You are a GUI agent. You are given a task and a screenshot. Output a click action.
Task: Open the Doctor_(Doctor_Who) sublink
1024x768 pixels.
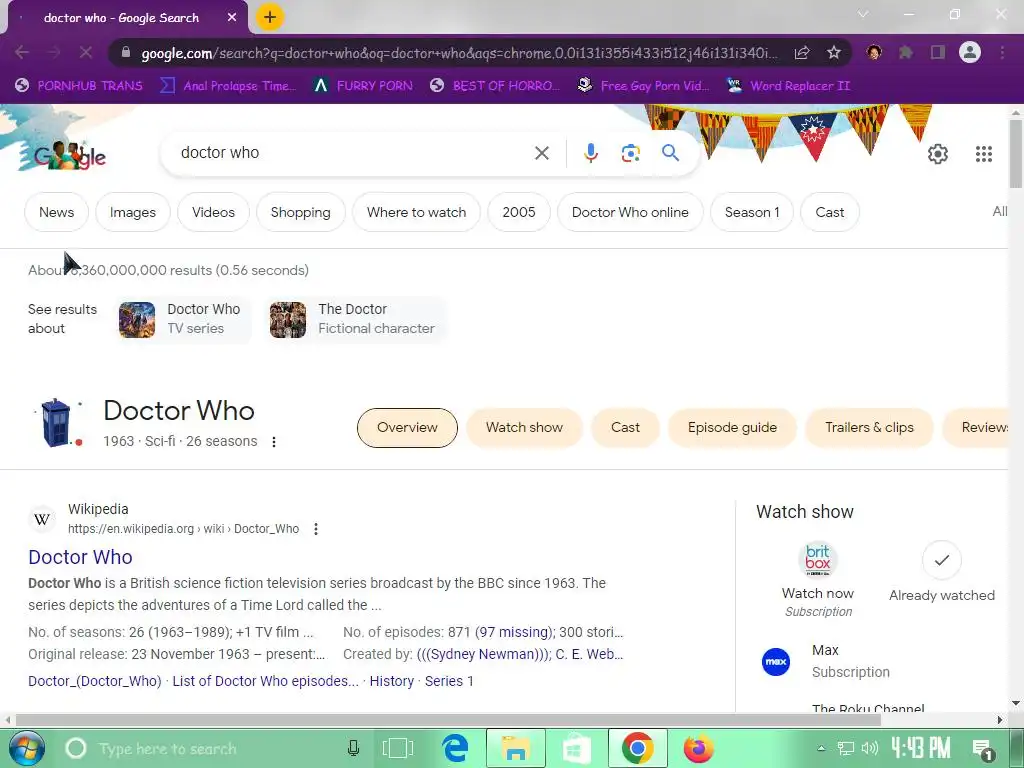click(x=95, y=681)
